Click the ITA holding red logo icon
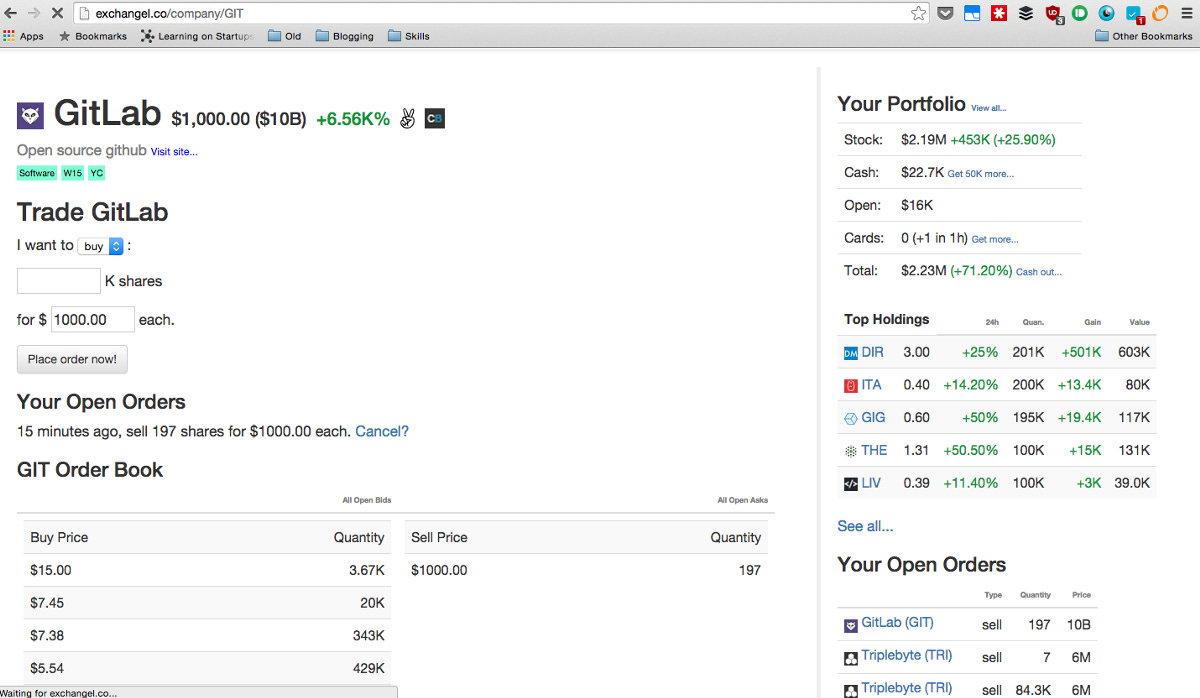The height and width of the screenshot is (698, 1200). [851, 385]
